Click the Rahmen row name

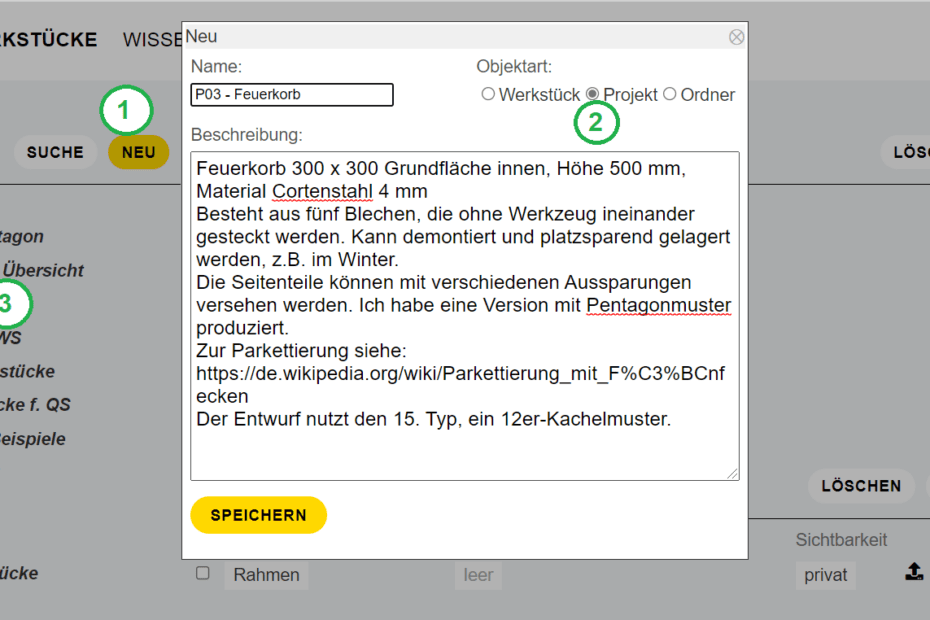[x=266, y=575]
